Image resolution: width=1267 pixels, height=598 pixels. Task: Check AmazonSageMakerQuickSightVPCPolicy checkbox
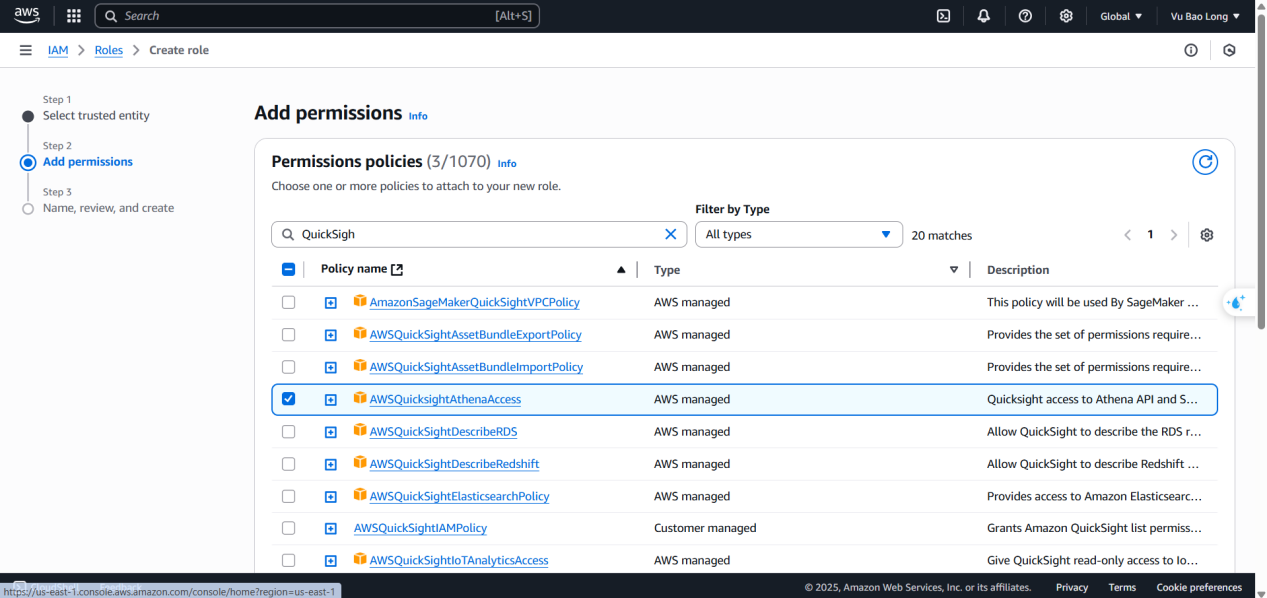tap(289, 302)
